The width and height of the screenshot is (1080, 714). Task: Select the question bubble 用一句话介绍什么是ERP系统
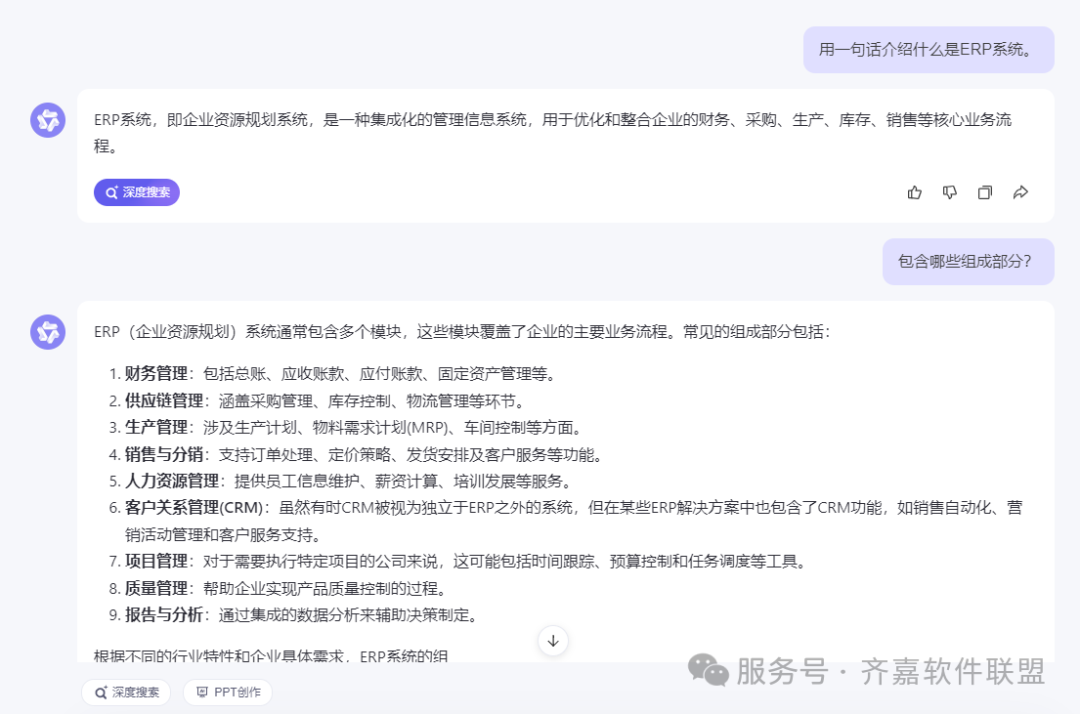click(x=928, y=48)
